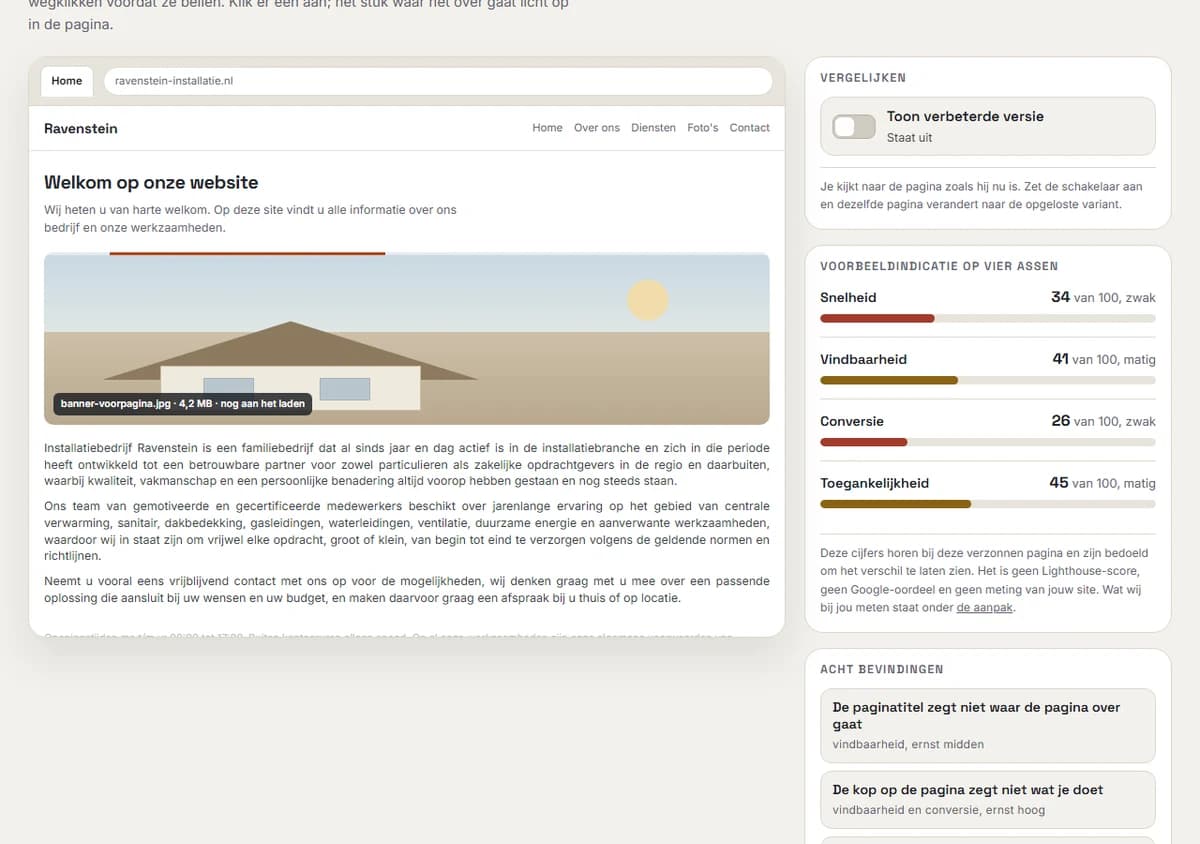This screenshot has height=844, width=1200.
Task: Click the ravenstein-installatie.nl address bar
Action: pos(438,81)
